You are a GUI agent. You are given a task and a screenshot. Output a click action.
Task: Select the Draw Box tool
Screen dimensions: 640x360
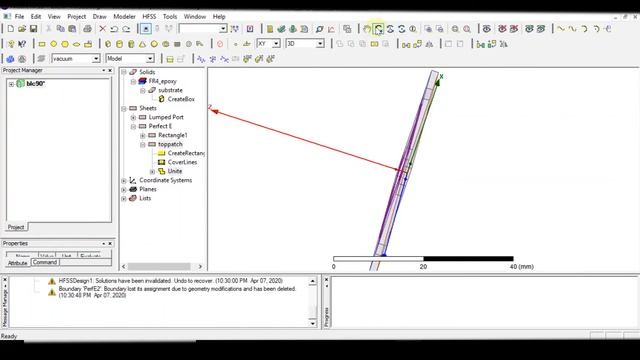pos(108,44)
